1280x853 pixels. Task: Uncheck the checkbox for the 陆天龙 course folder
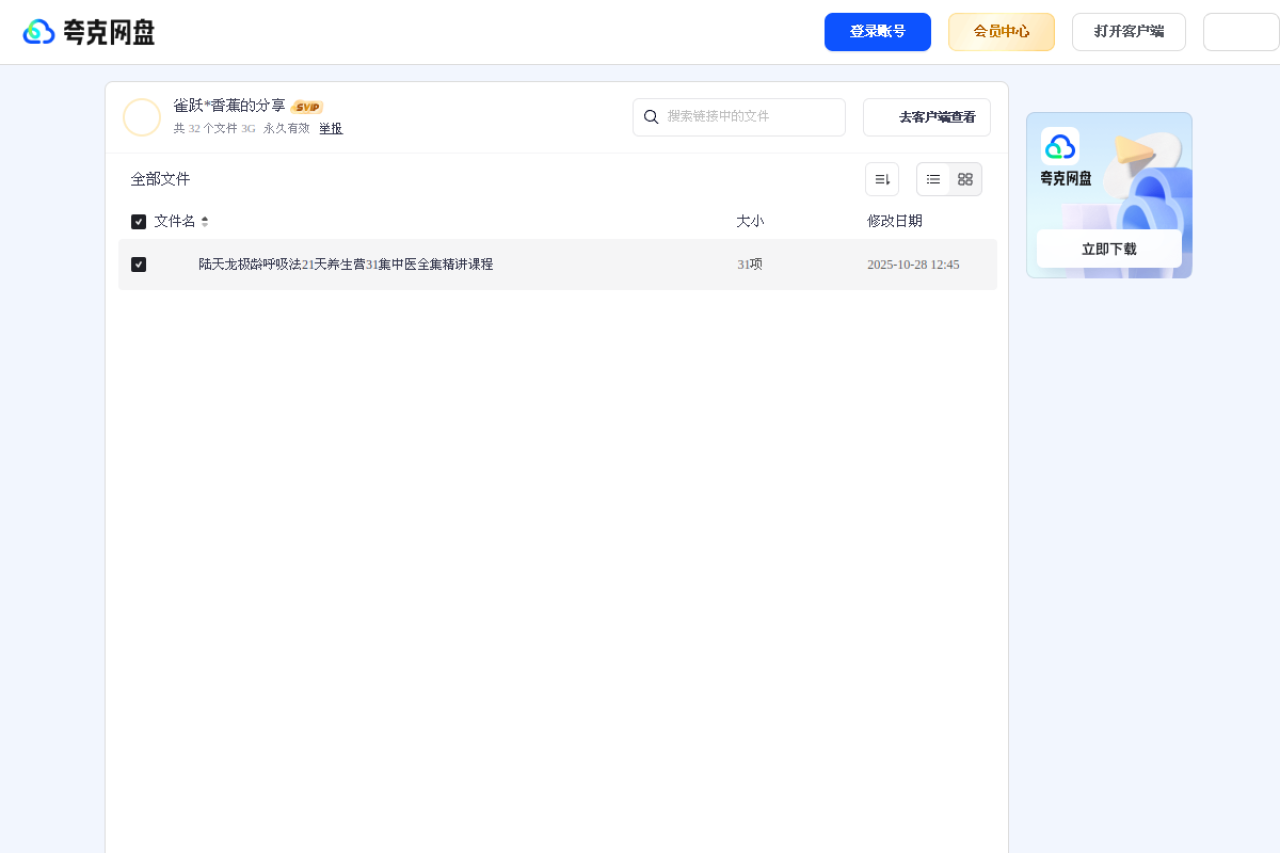[x=139, y=264]
